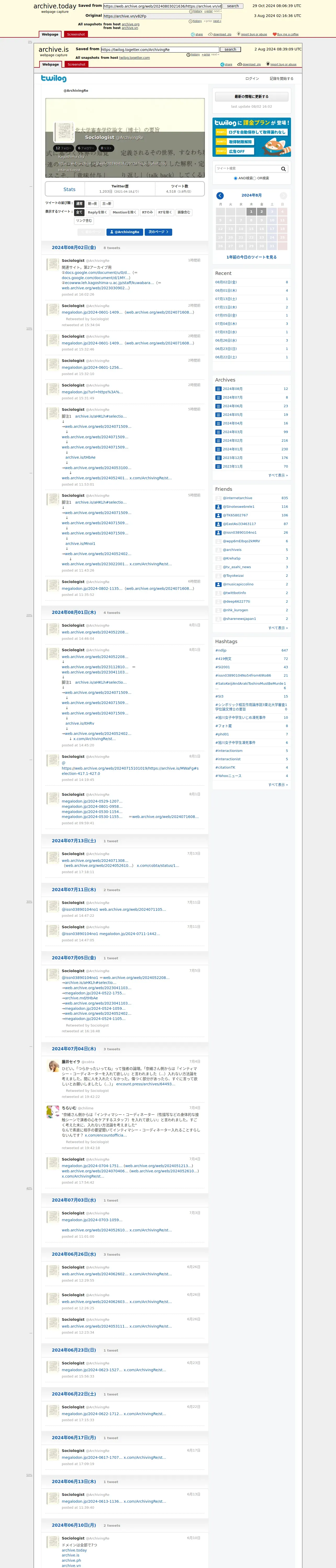The image size is (336, 1568).
Task: Go to previous calendar month arrow
Action: pyautogui.click(x=220, y=195)
